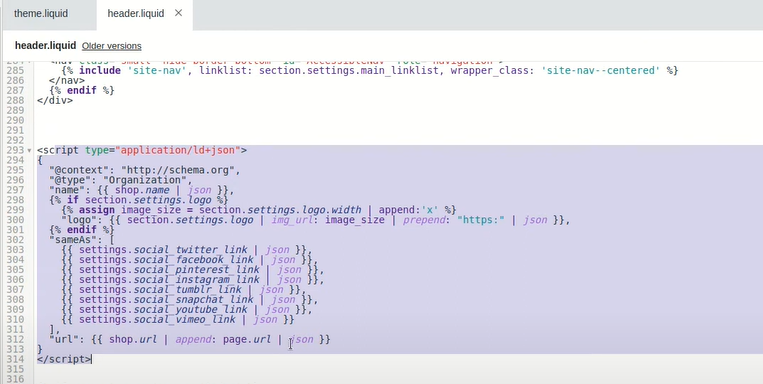763x384 pixels.
Task: Click line number 302 in the gutter
Action: [x=15, y=239]
